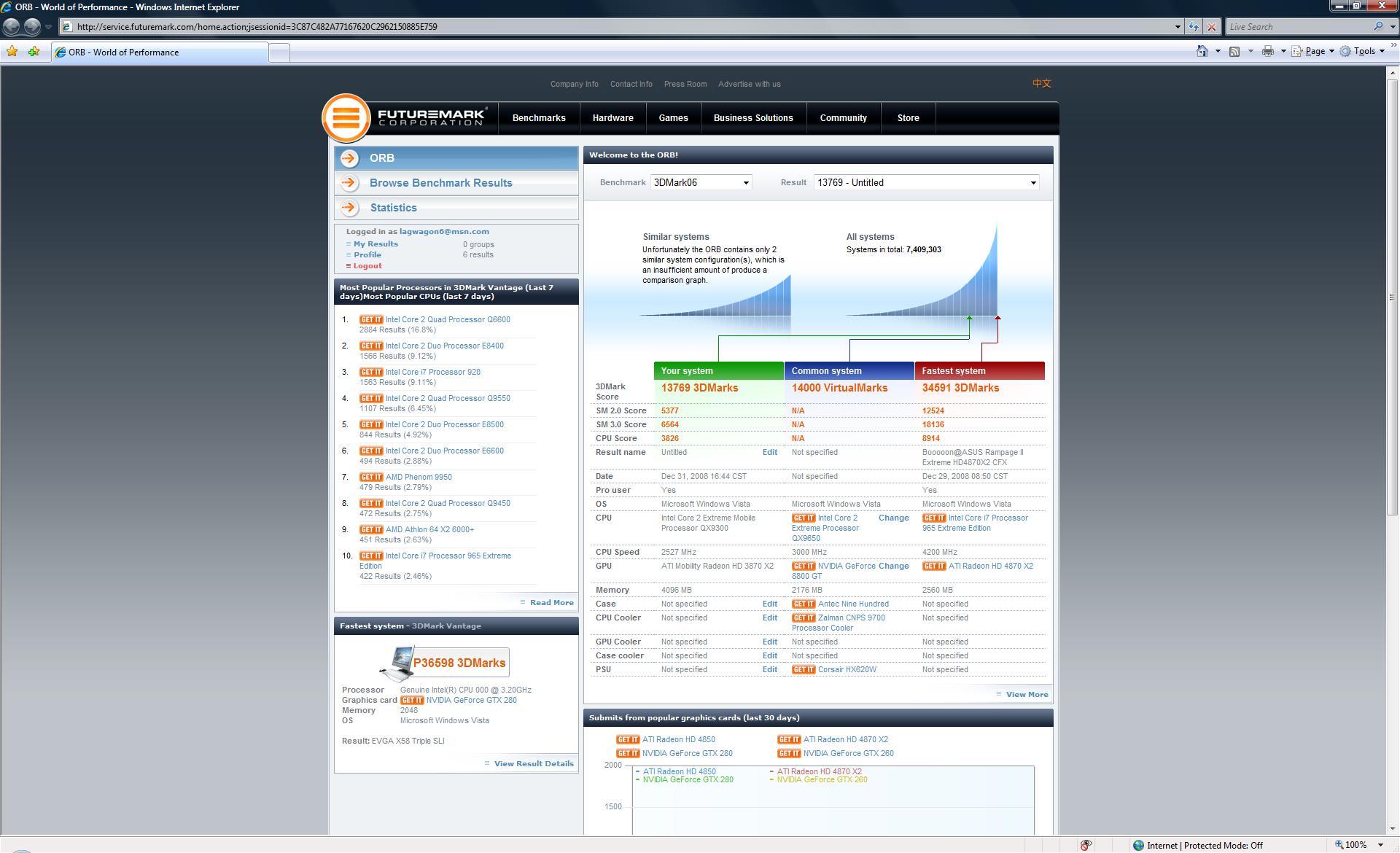1400x853 pixels.
Task: Open the Community navigation menu
Action: [x=844, y=118]
